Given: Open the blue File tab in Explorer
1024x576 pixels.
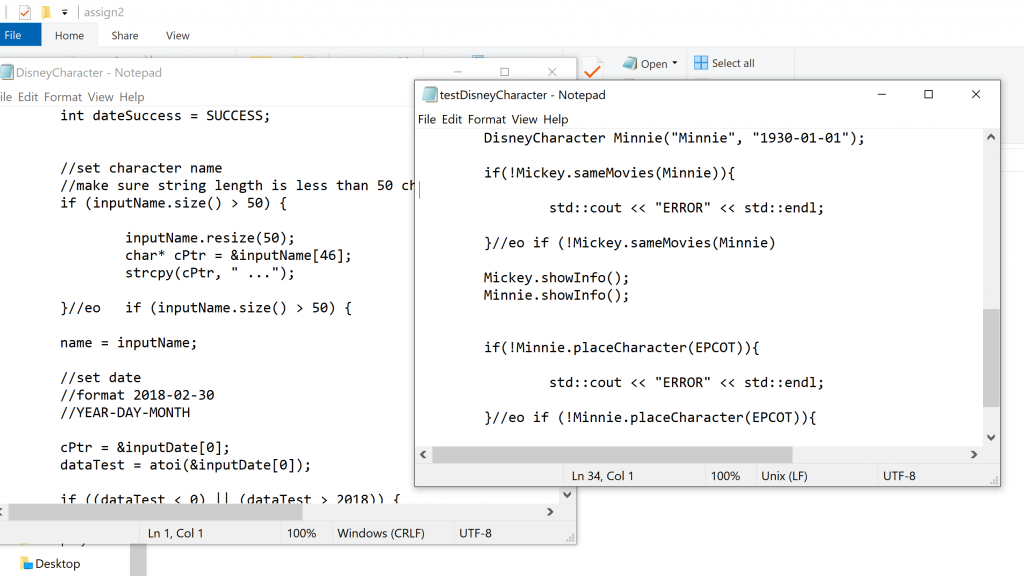Looking at the screenshot, I should (14, 35).
